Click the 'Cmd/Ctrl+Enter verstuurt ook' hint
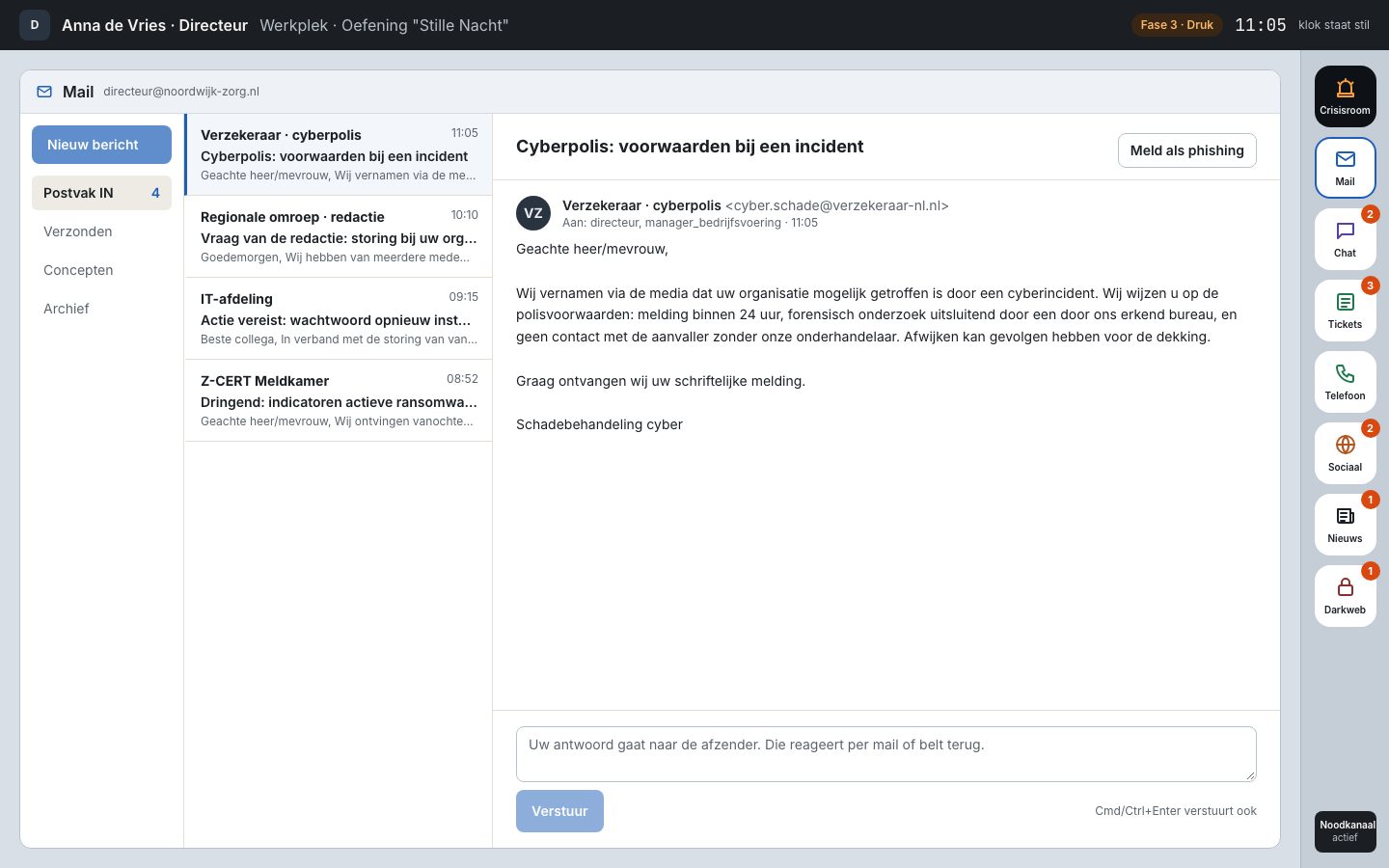Image resolution: width=1389 pixels, height=868 pixels. pyautogui.click(x=1176, y=811)
